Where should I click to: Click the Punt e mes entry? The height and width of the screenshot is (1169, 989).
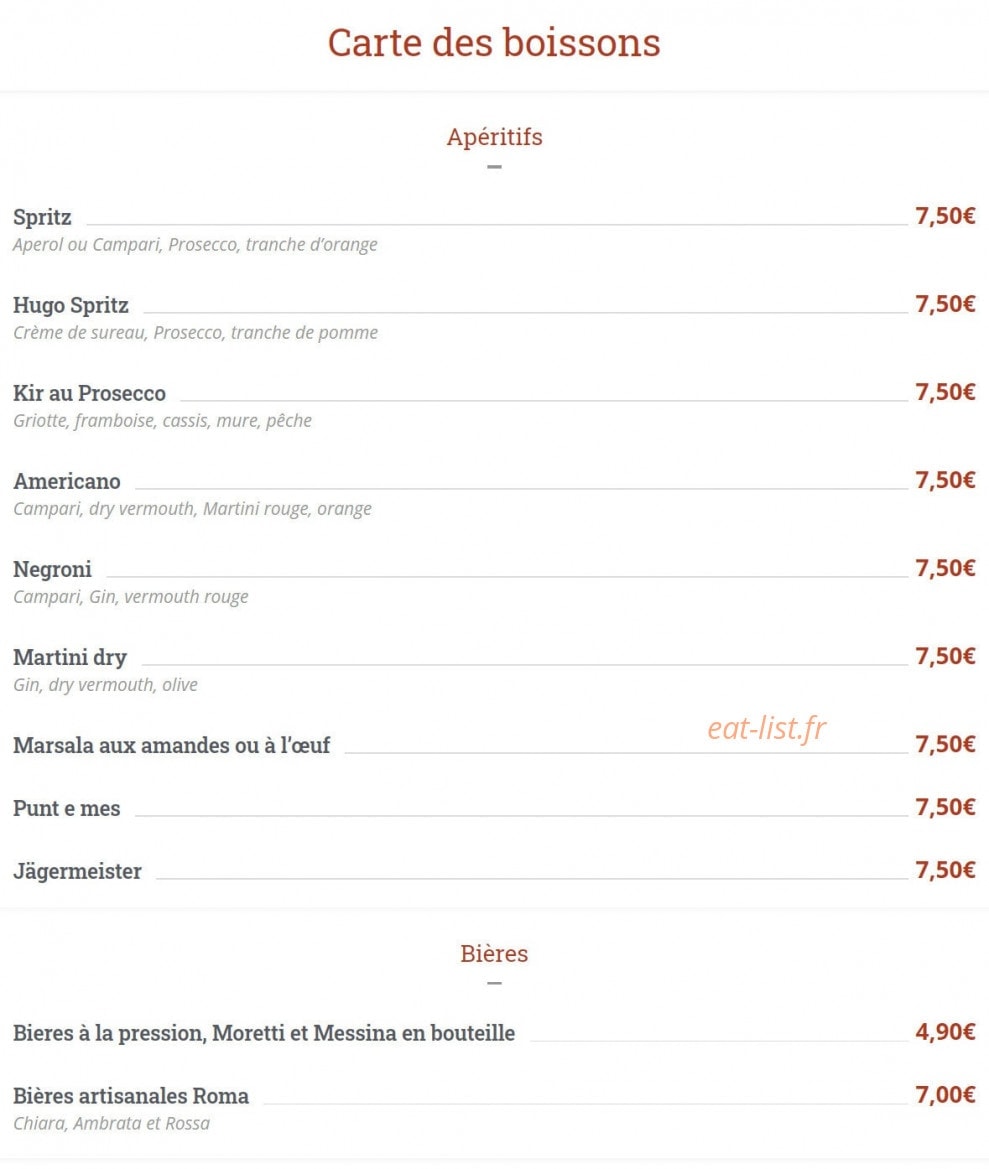coord(67,808)
